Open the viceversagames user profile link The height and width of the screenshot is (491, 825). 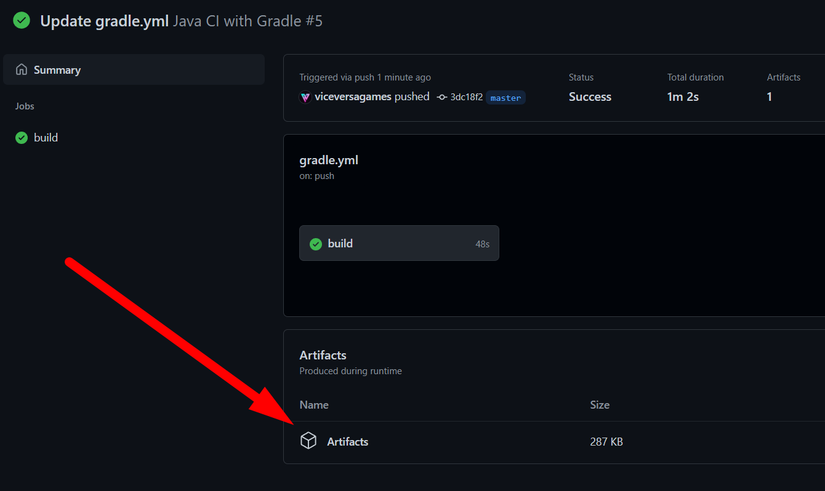353,97
